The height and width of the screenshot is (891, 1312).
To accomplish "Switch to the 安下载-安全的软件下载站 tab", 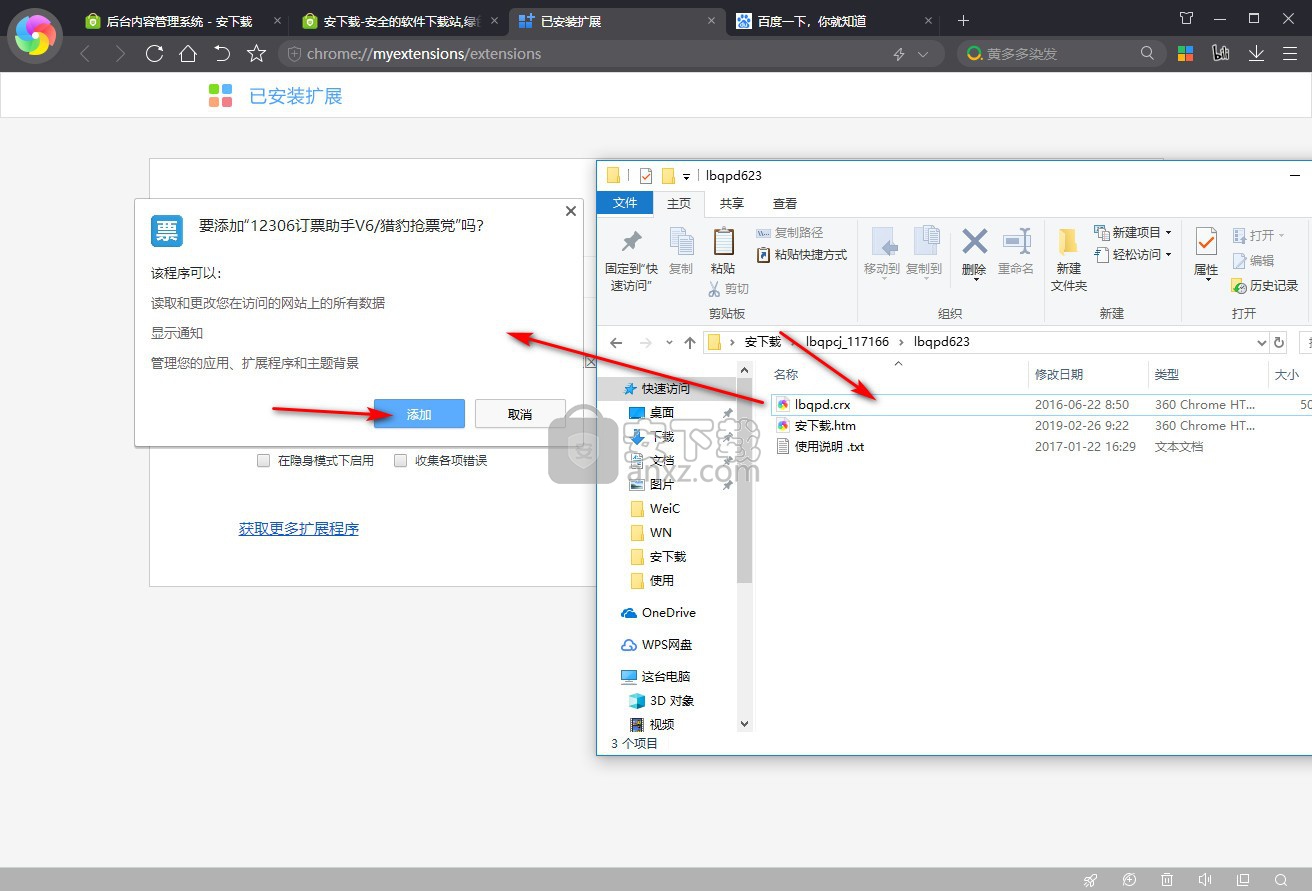I will coord(398,21).
